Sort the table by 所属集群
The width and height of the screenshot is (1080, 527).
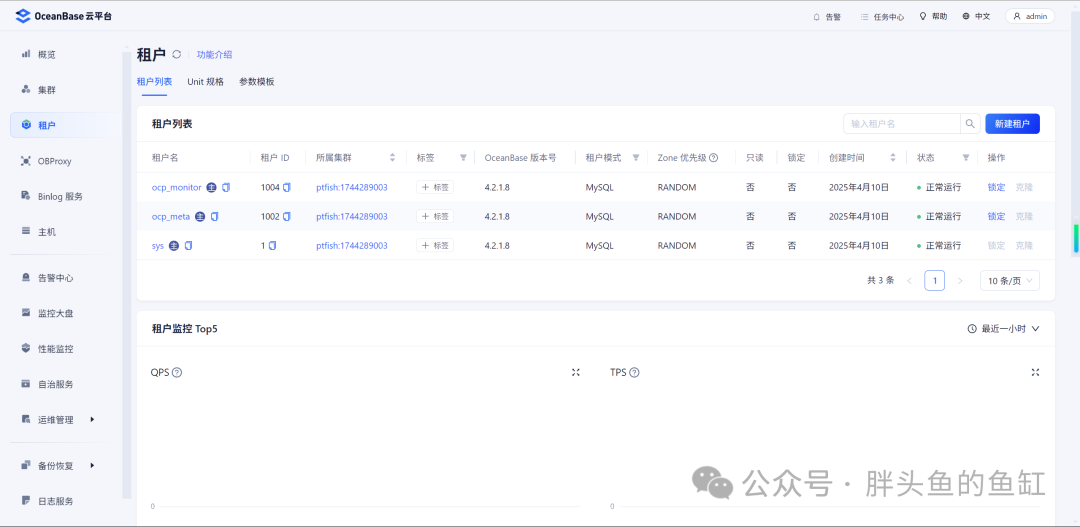click(x=393, y=158)
